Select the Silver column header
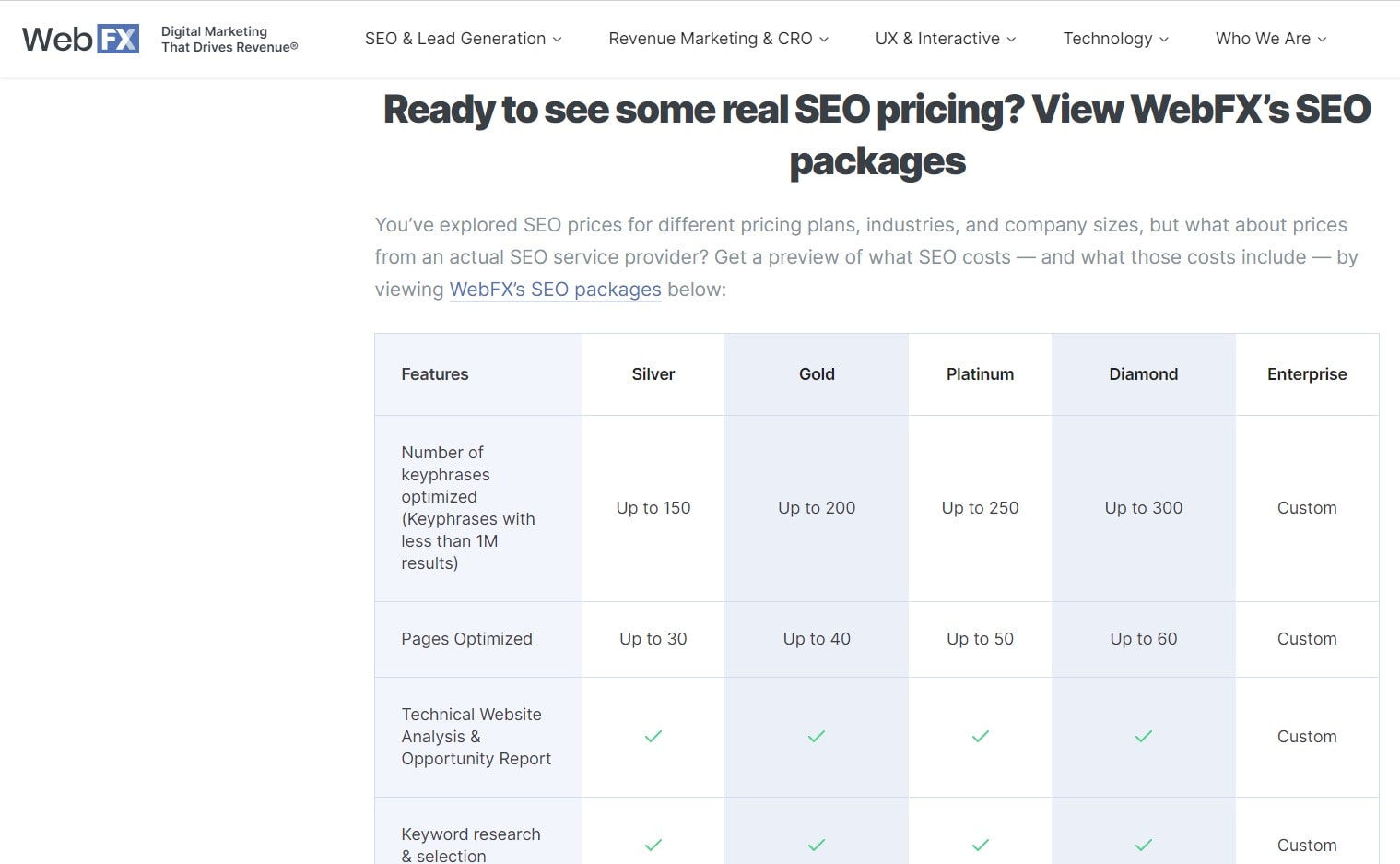 click(653, 374)
